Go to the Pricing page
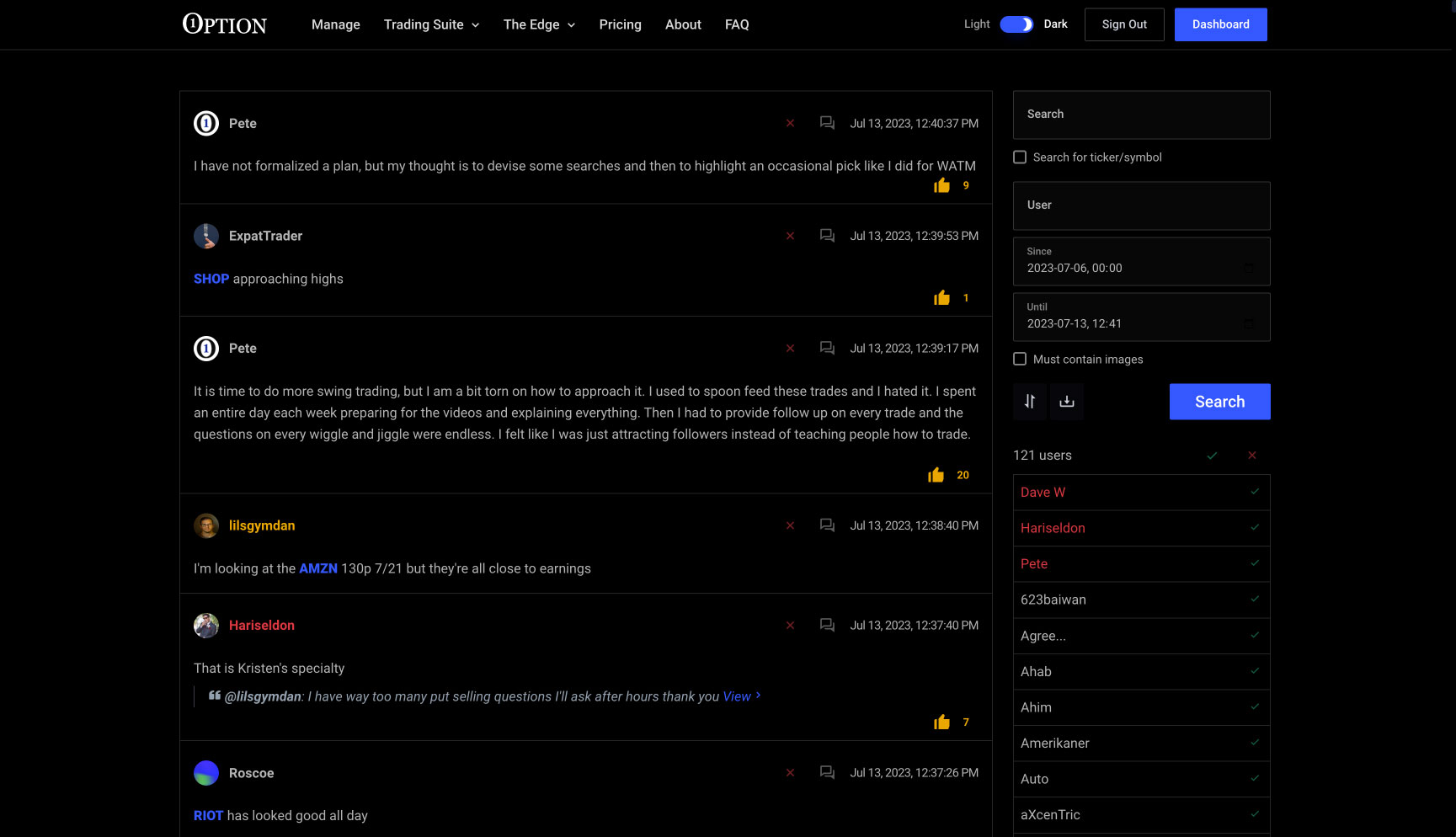 (620, 24)
